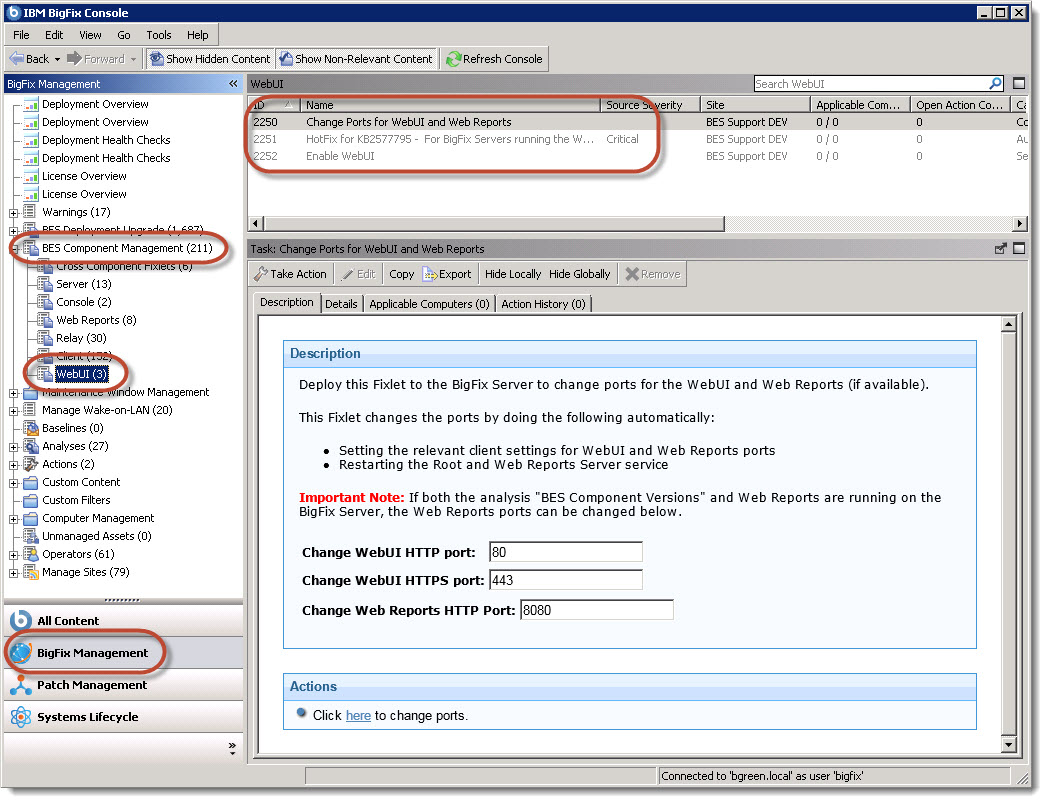Screen dimensions: 1047x803
Task: Open the Back button dropdown arrow
Action: click(x=59, y=58)
